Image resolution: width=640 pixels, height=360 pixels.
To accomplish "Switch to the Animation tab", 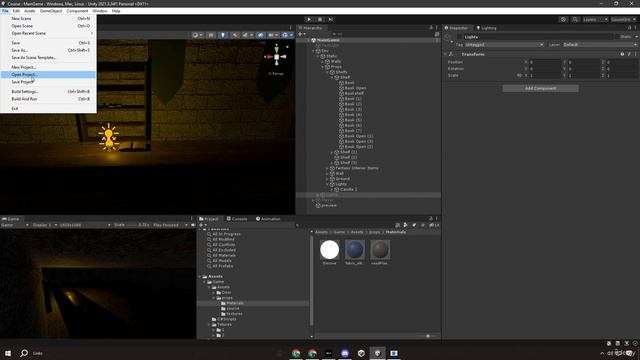I will pos(268,219).
